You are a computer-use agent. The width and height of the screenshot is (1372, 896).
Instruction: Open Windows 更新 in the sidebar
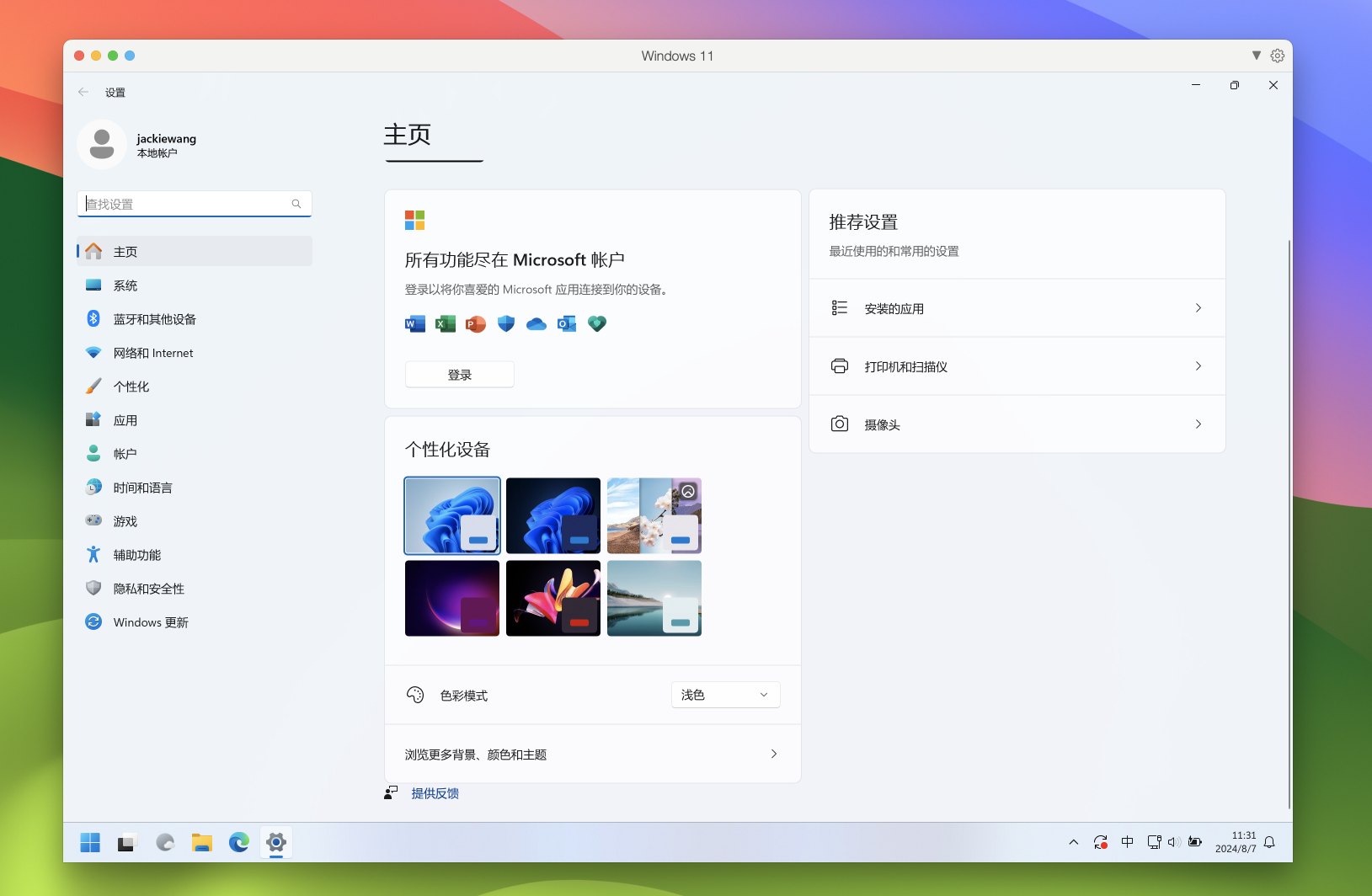[x=195, y=622]
